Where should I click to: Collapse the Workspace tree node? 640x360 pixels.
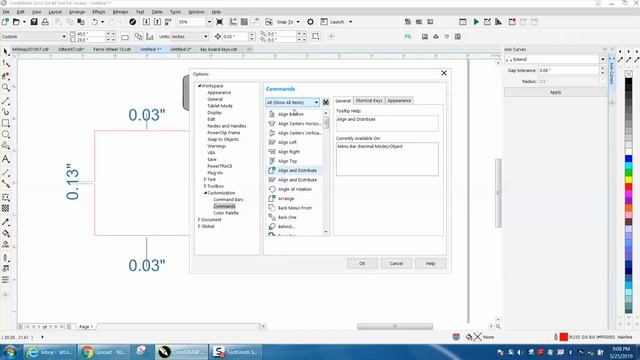click(200, 86)
